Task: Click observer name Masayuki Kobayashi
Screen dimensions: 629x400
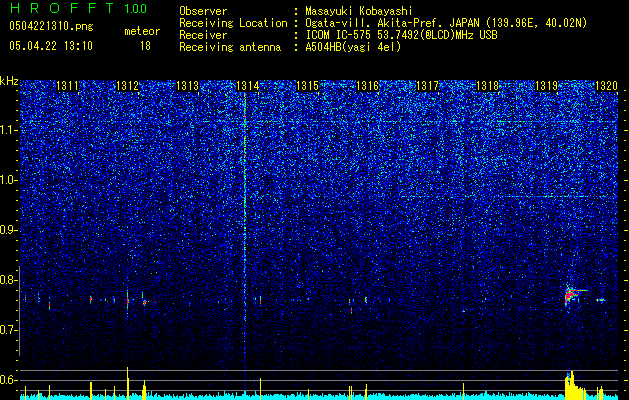Action: [358, 11]
